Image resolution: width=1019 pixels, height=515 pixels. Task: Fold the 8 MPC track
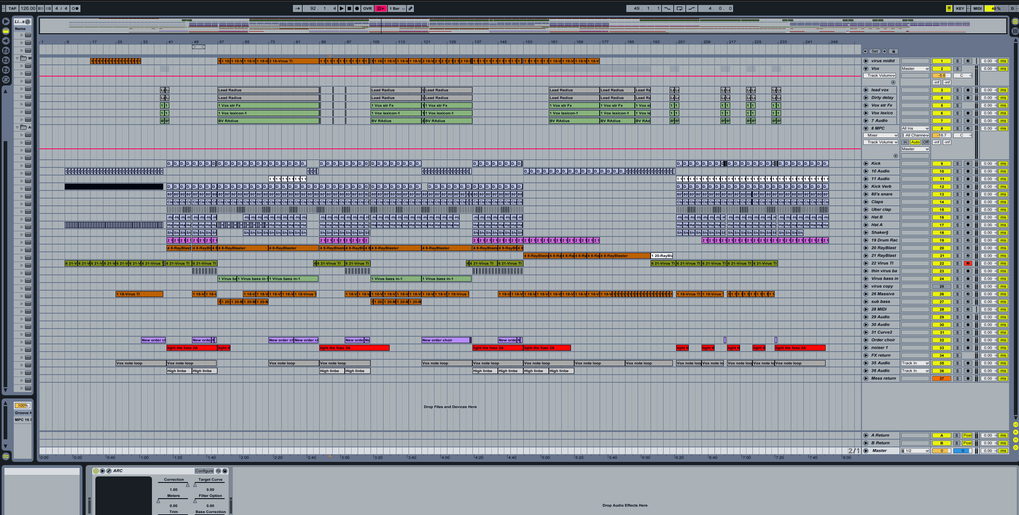[866, 129]
